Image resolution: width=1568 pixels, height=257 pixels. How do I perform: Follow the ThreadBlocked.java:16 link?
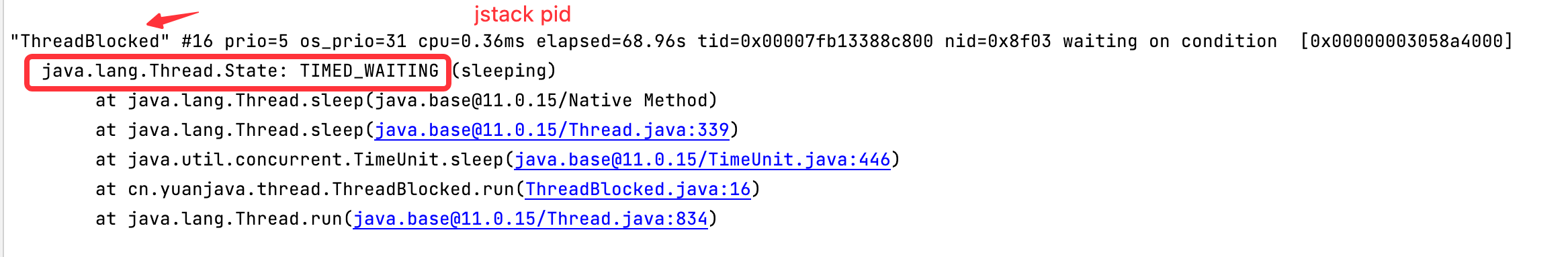click(638, 189)
